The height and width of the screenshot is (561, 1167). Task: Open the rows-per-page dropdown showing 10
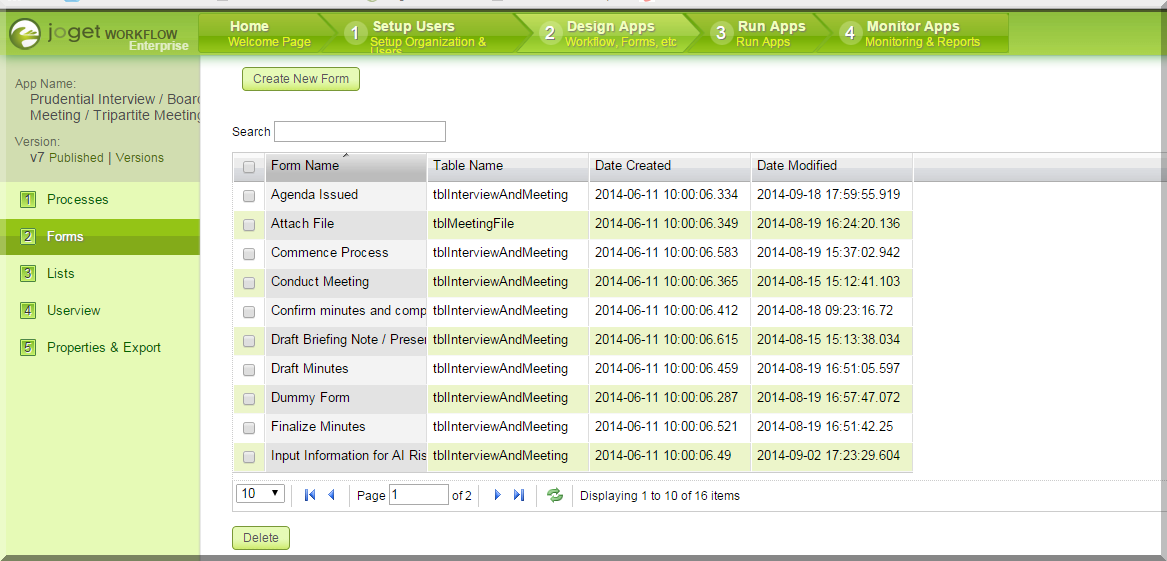click(x=261, y=494)
